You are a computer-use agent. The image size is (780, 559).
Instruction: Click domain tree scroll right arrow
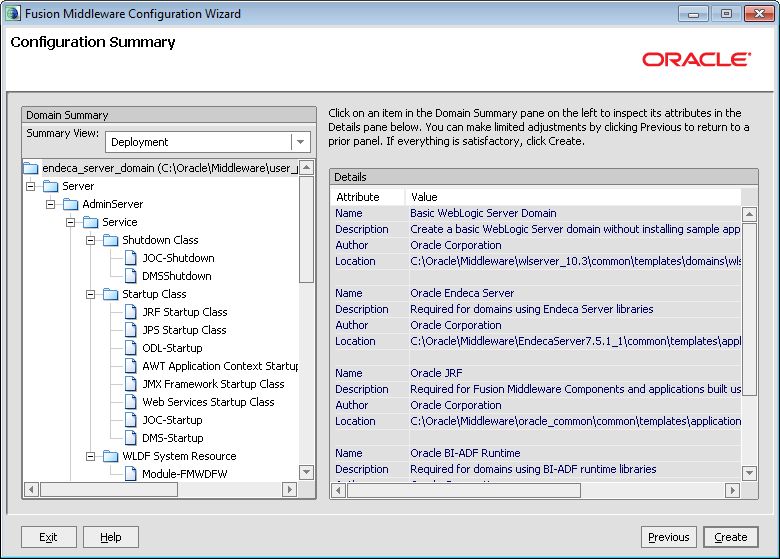[289, 489]
